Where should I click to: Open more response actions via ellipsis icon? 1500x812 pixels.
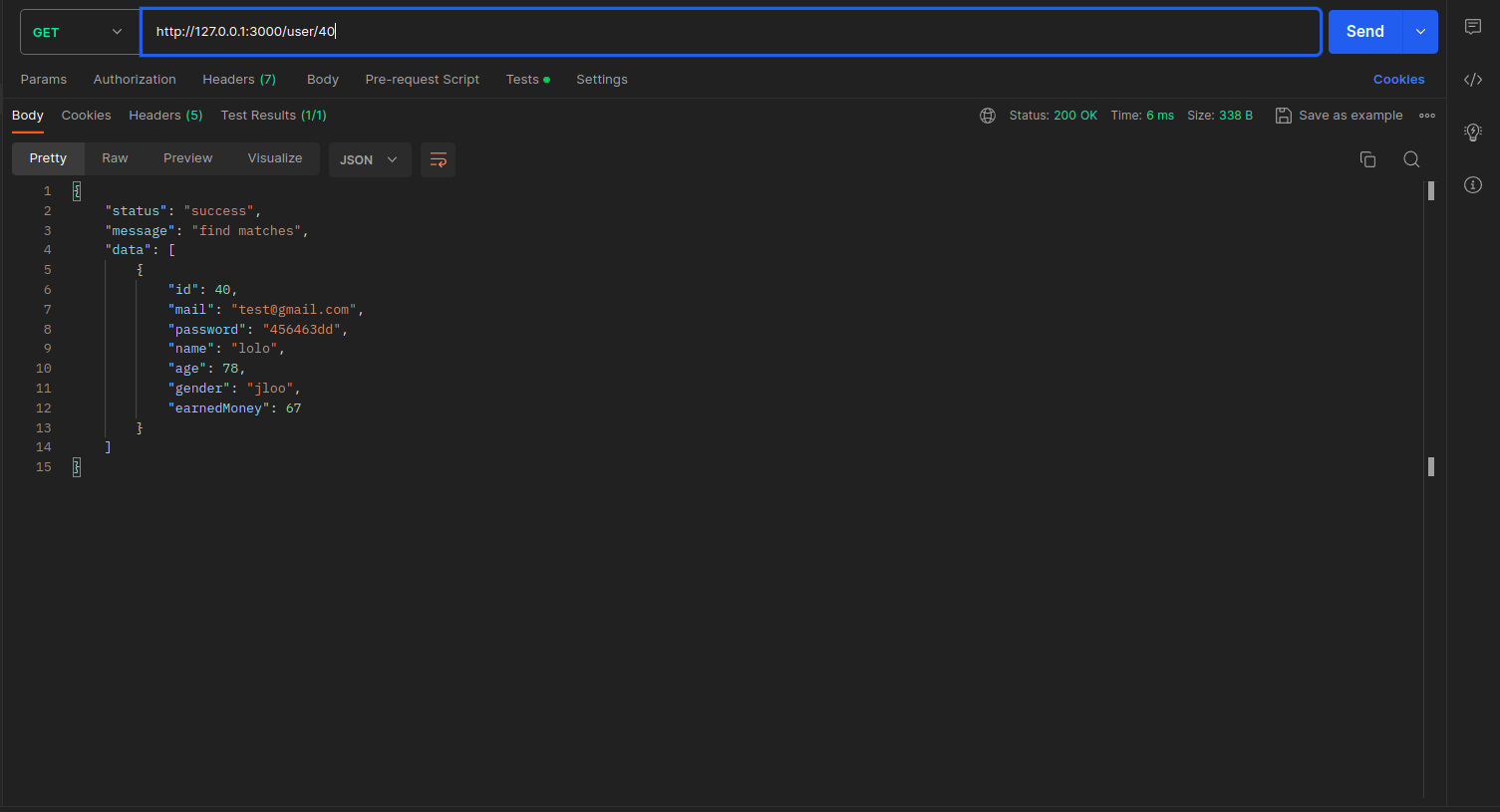[1426, 116]
